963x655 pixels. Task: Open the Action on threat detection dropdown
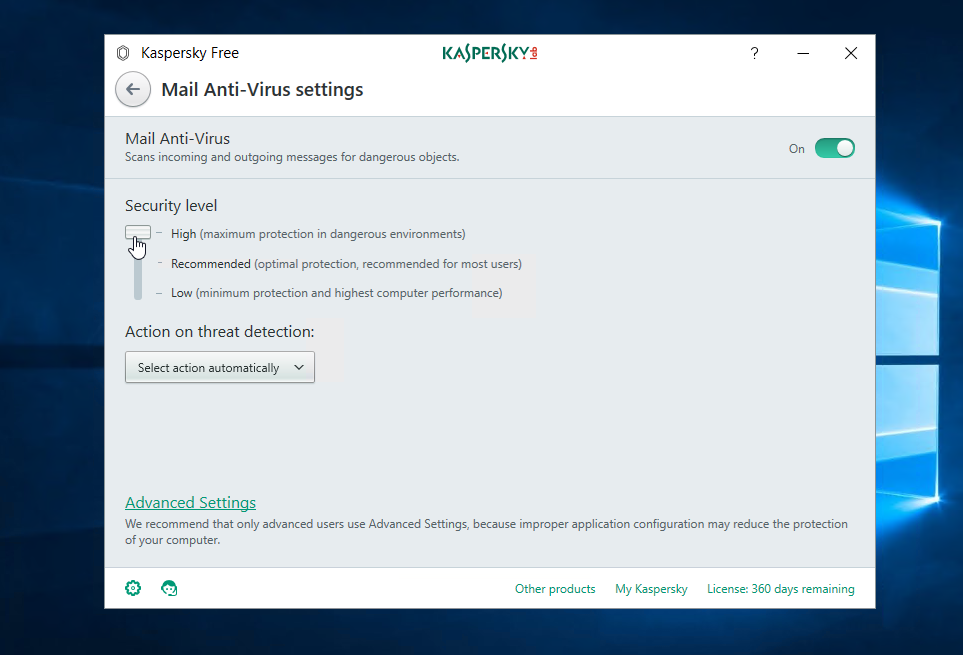point(220,367)
